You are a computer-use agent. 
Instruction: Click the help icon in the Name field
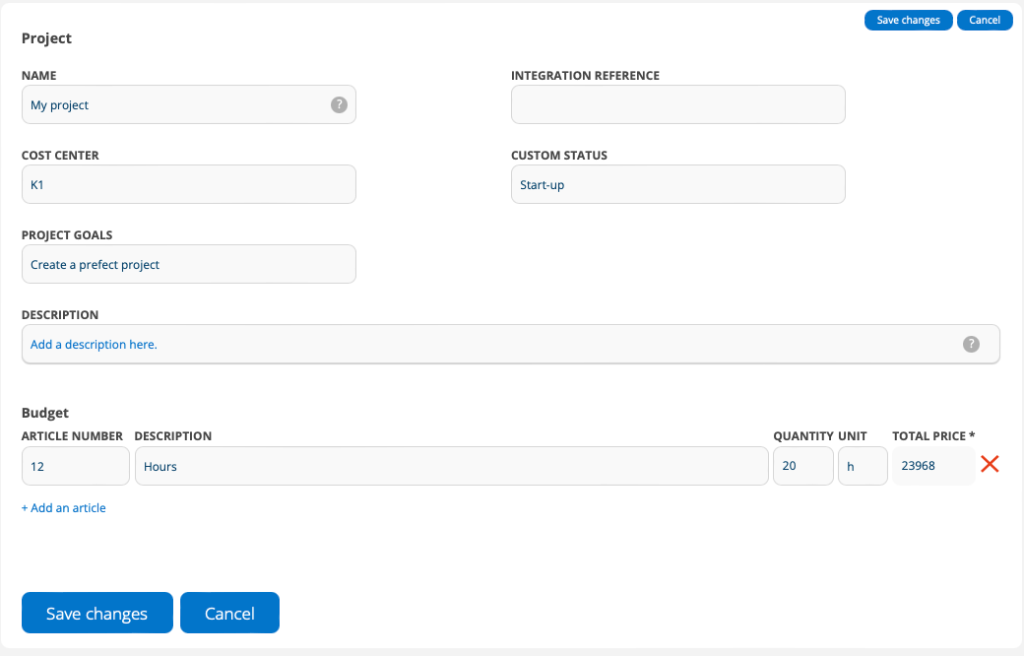point(339,104)
